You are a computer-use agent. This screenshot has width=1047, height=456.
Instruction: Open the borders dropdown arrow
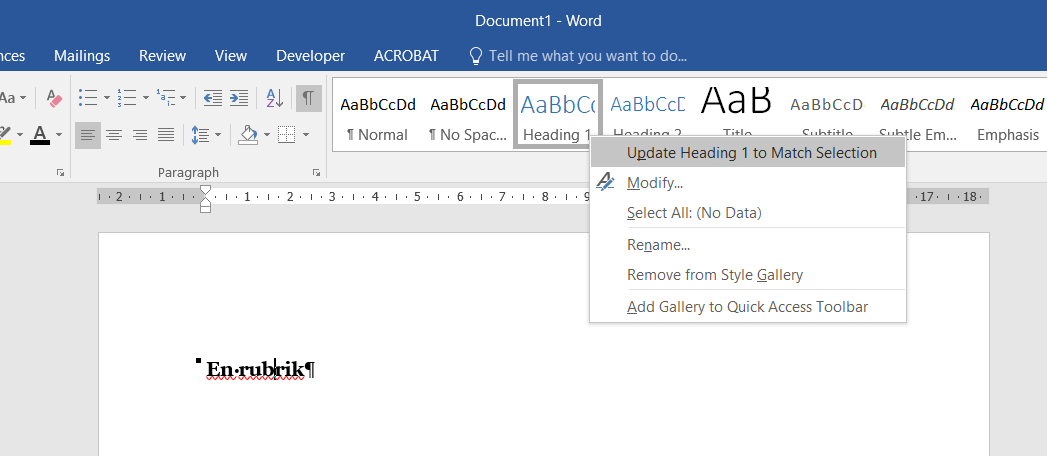click(306, 136)
